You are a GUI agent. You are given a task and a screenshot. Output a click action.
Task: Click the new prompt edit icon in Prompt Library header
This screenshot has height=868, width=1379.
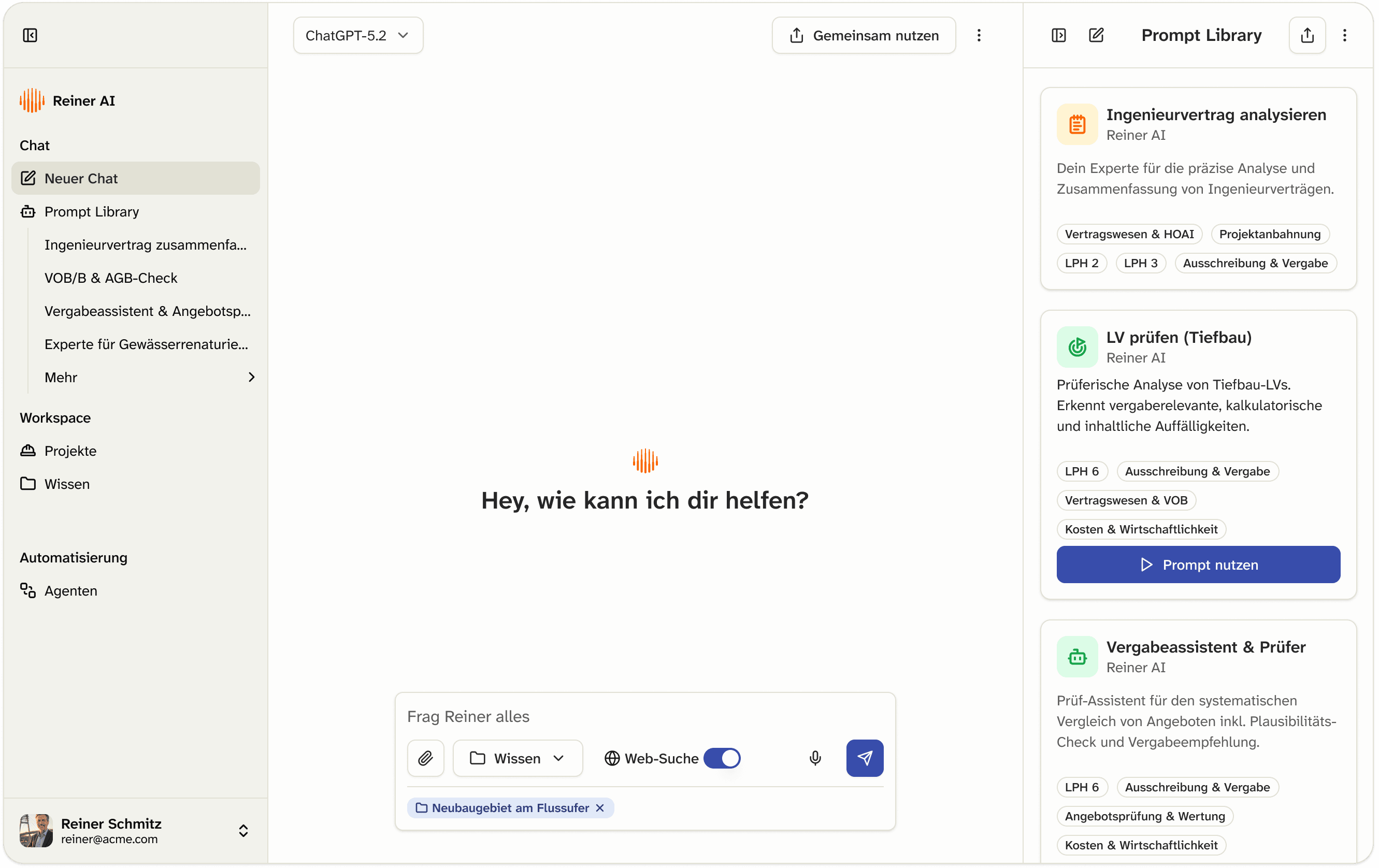1096,36
